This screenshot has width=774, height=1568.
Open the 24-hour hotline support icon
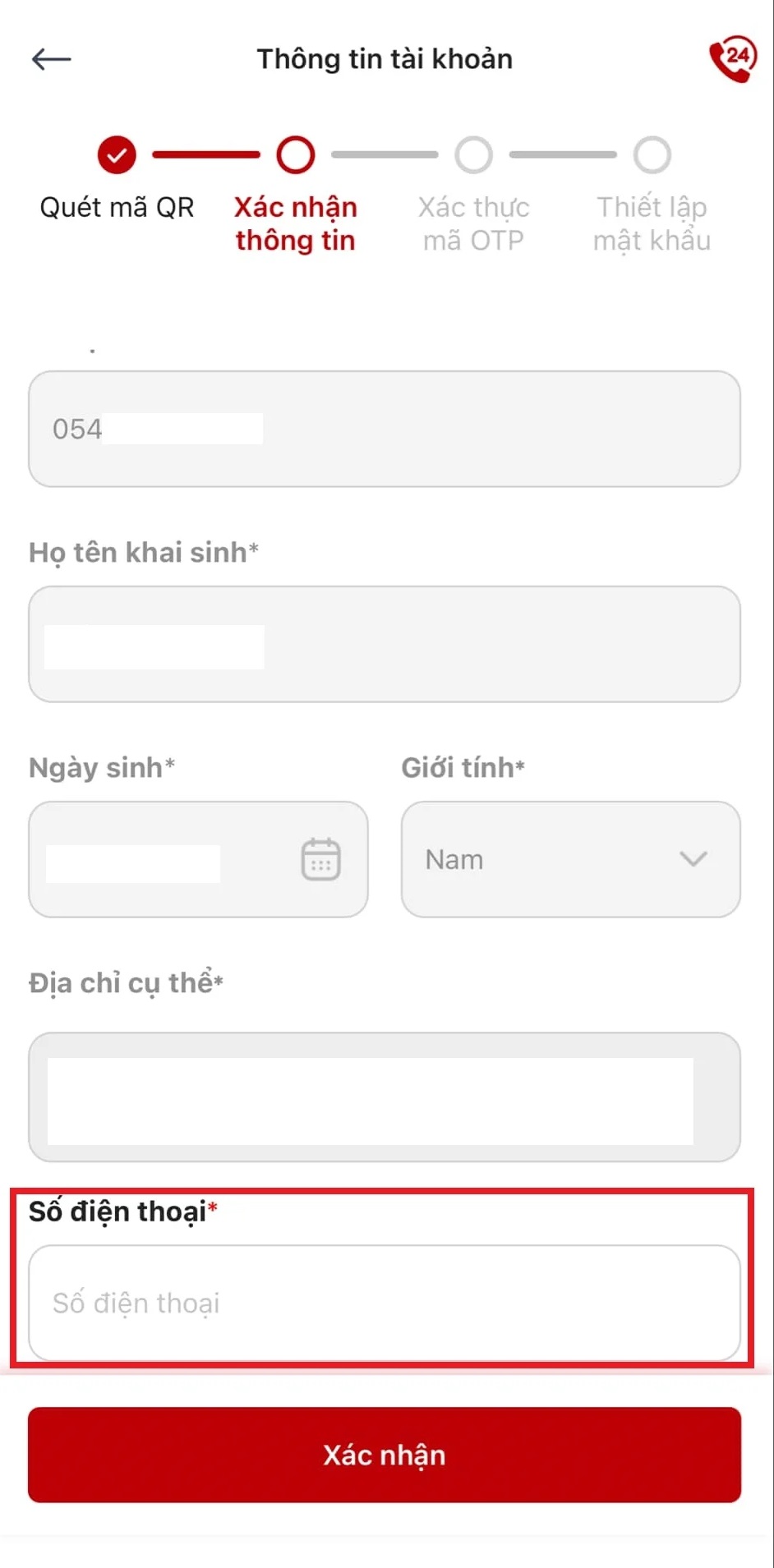731,58
